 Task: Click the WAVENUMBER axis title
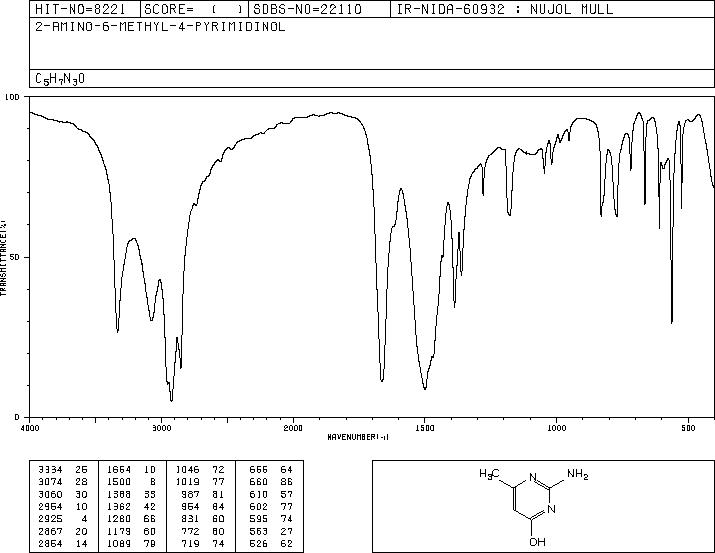pos(358,437)
